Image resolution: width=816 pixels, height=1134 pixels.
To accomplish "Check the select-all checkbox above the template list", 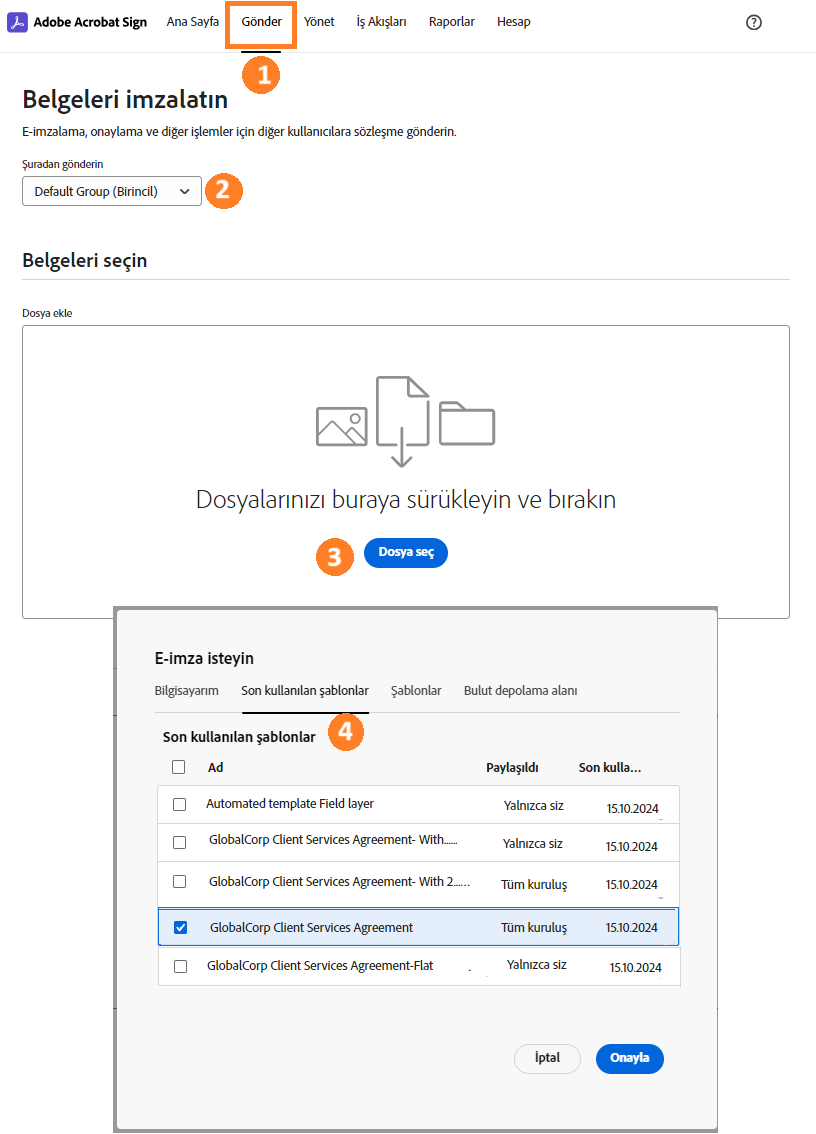I will coord(178,766).
